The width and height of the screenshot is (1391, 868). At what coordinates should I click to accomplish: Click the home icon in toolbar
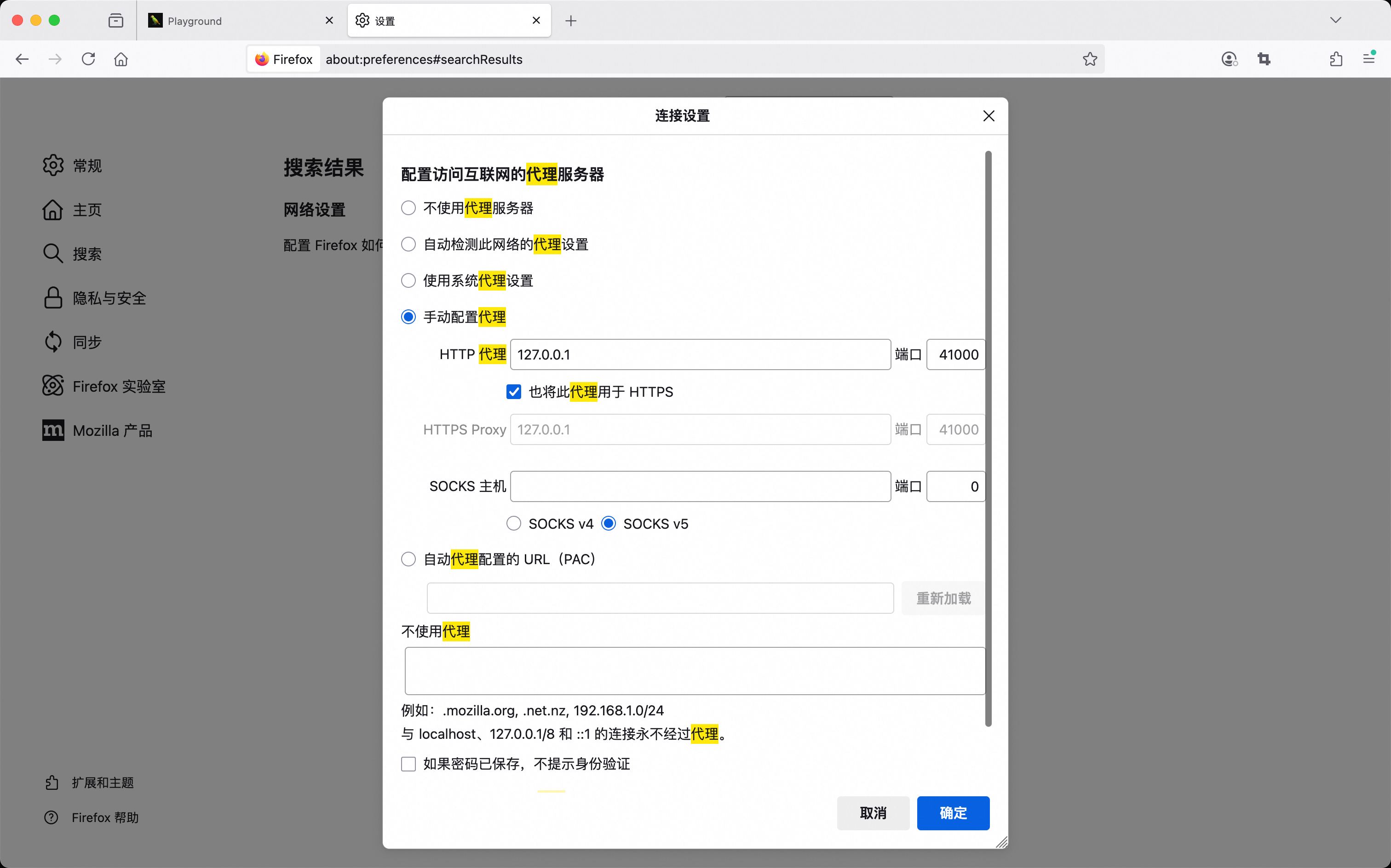point(121,59)
